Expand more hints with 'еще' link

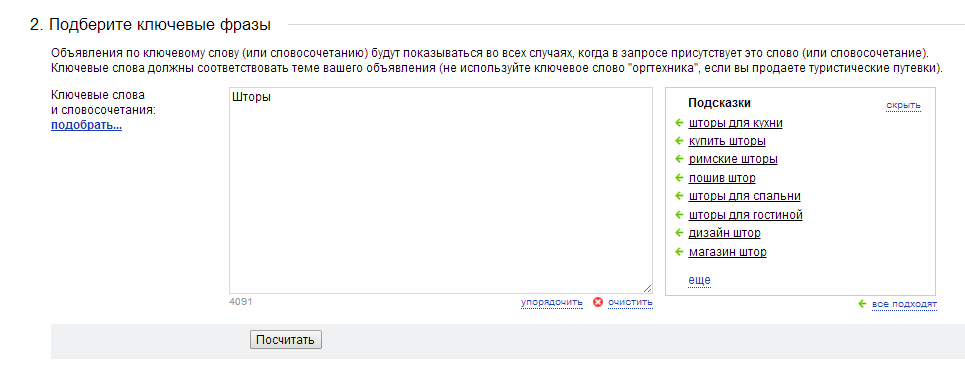click(699, 280)
